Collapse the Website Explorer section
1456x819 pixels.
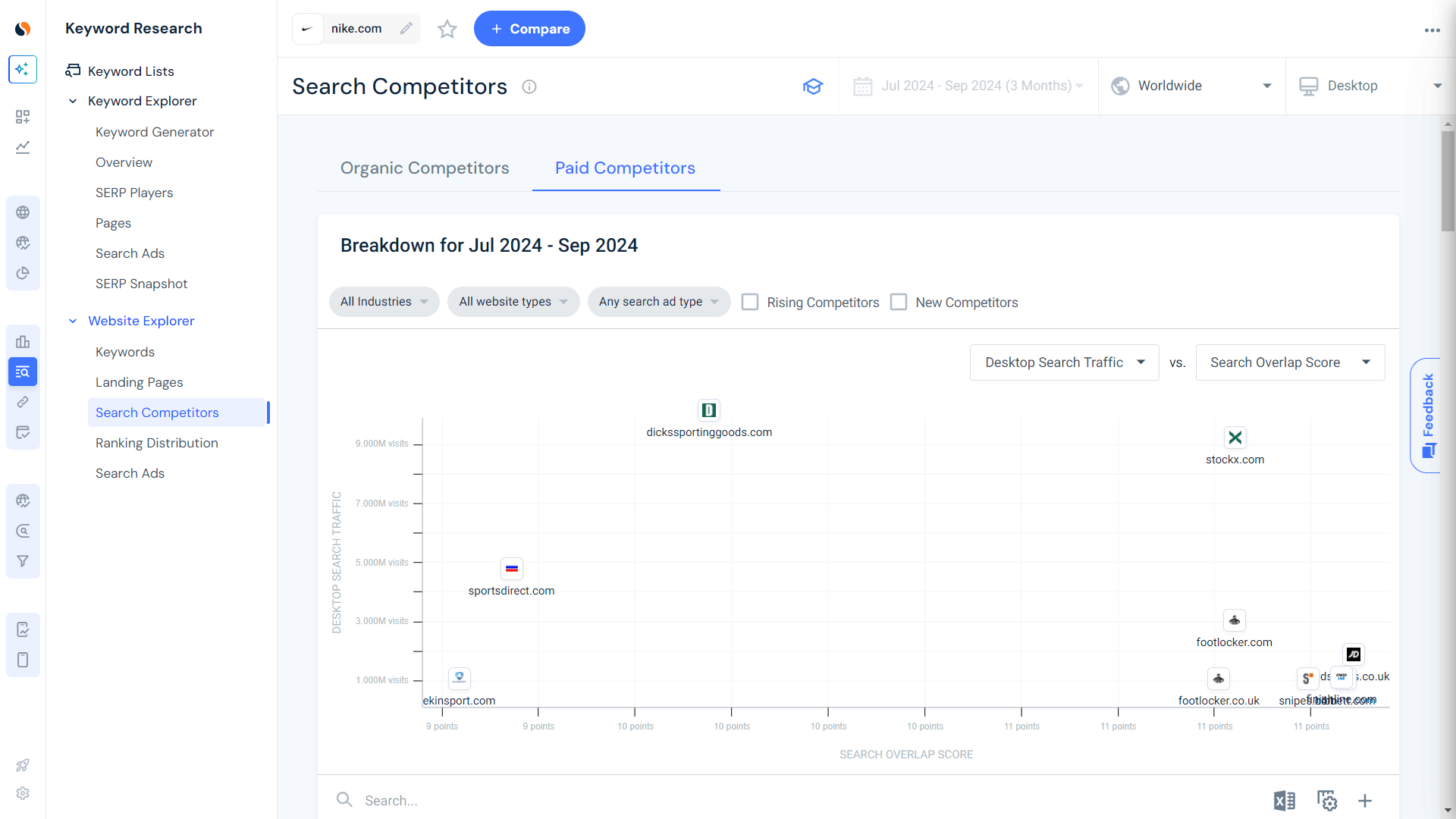(x=73, y=321)
